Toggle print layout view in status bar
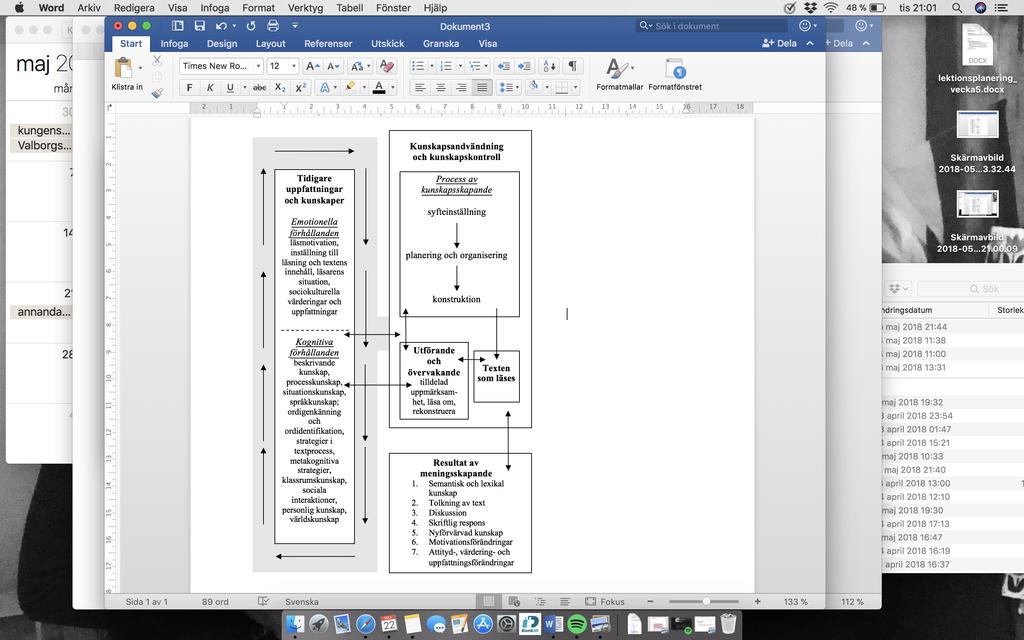The height and width of the screenshot is (640, 1024). click(x=488, y=601)
